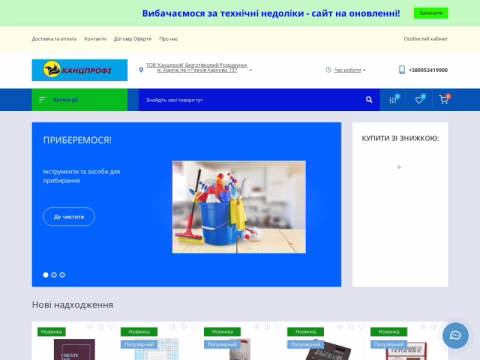The image size is (480, 360).
Task: Heart icon on third product card
Action: [x=278, y=327]
